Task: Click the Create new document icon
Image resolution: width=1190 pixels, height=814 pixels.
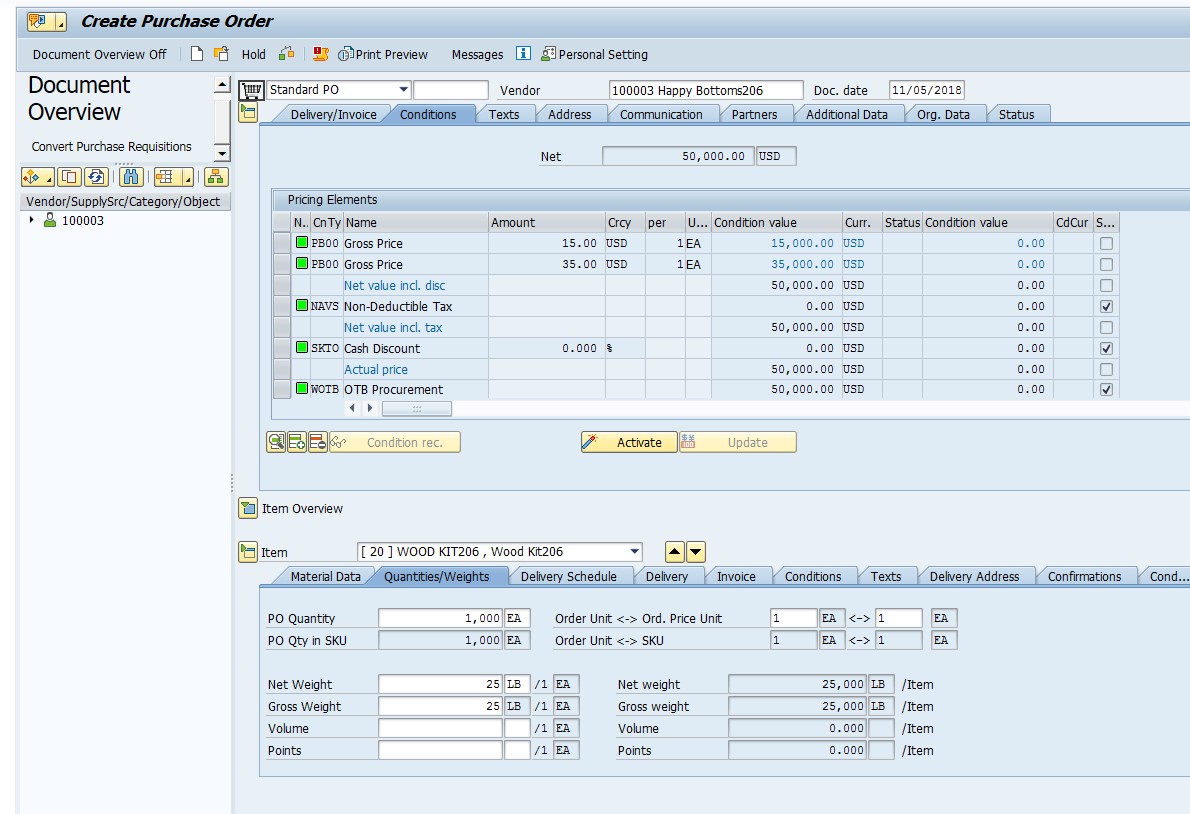Action: point(198,54)
